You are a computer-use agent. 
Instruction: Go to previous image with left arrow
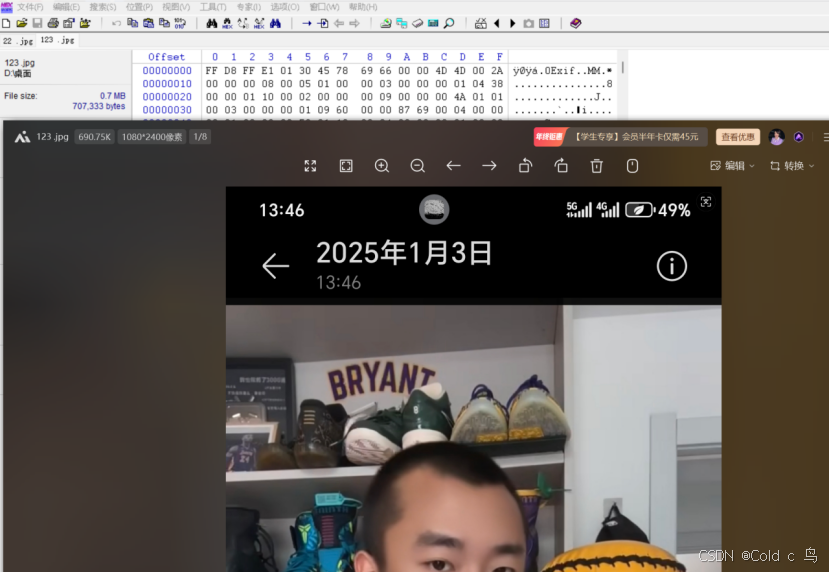pyautogui.click(x=454, y=166)
